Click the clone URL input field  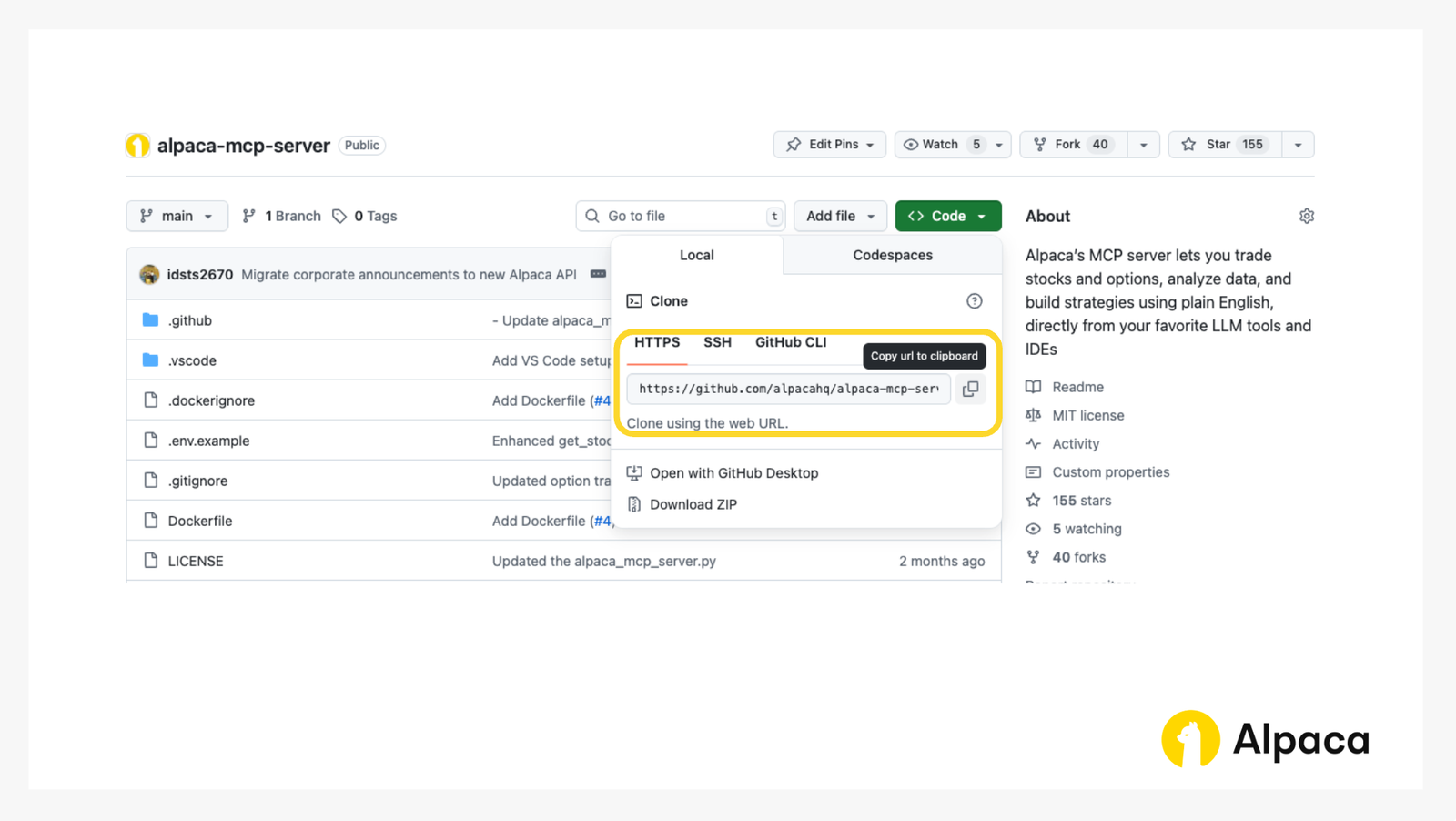[x=787, y=389]
